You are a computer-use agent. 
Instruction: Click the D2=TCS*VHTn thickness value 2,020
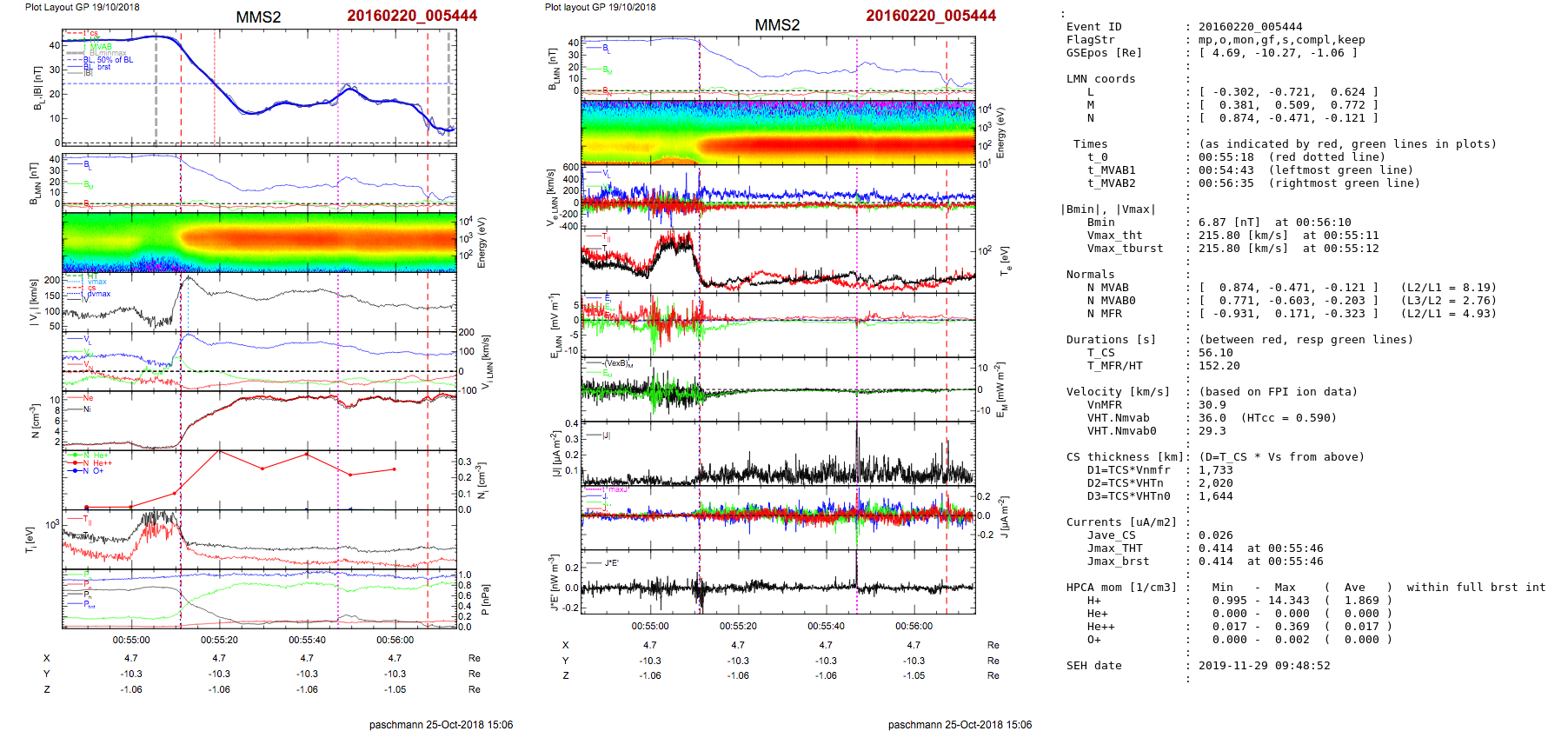pos(1215,483)
